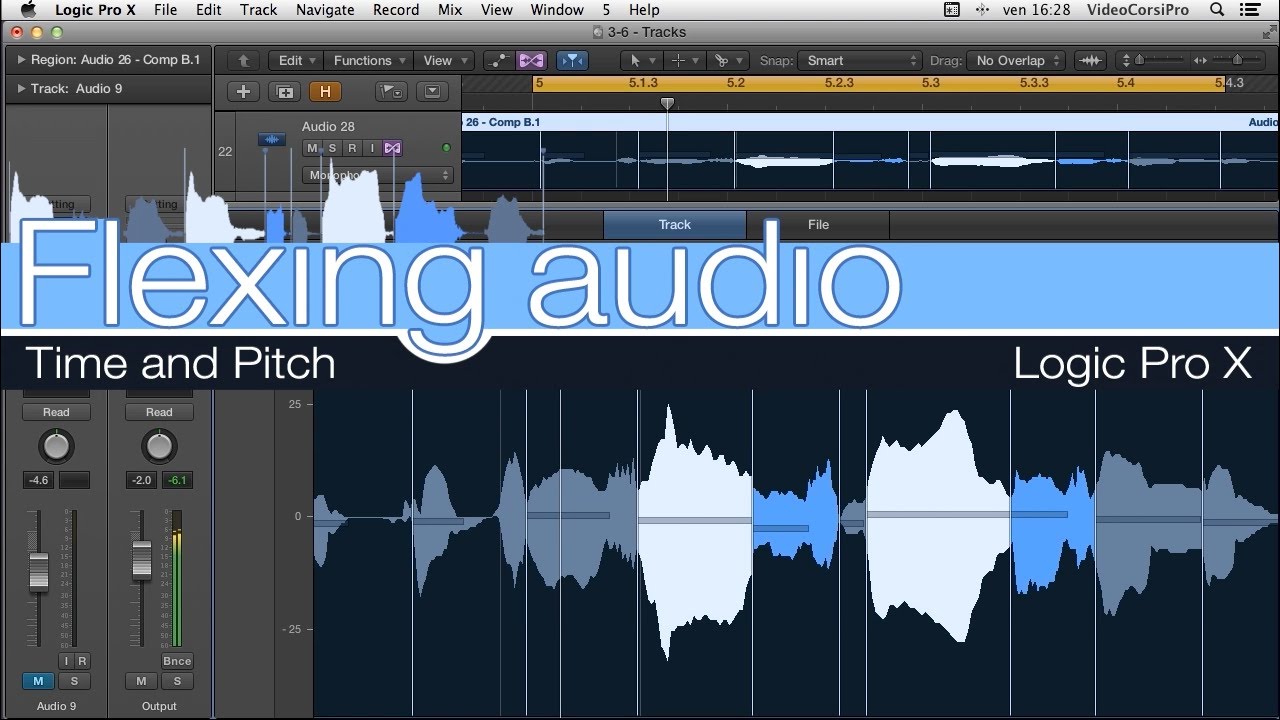This screenshot has width=1280, height=720.
Task: Click the marker flag menu button
Action: click(x=389, y=91)
